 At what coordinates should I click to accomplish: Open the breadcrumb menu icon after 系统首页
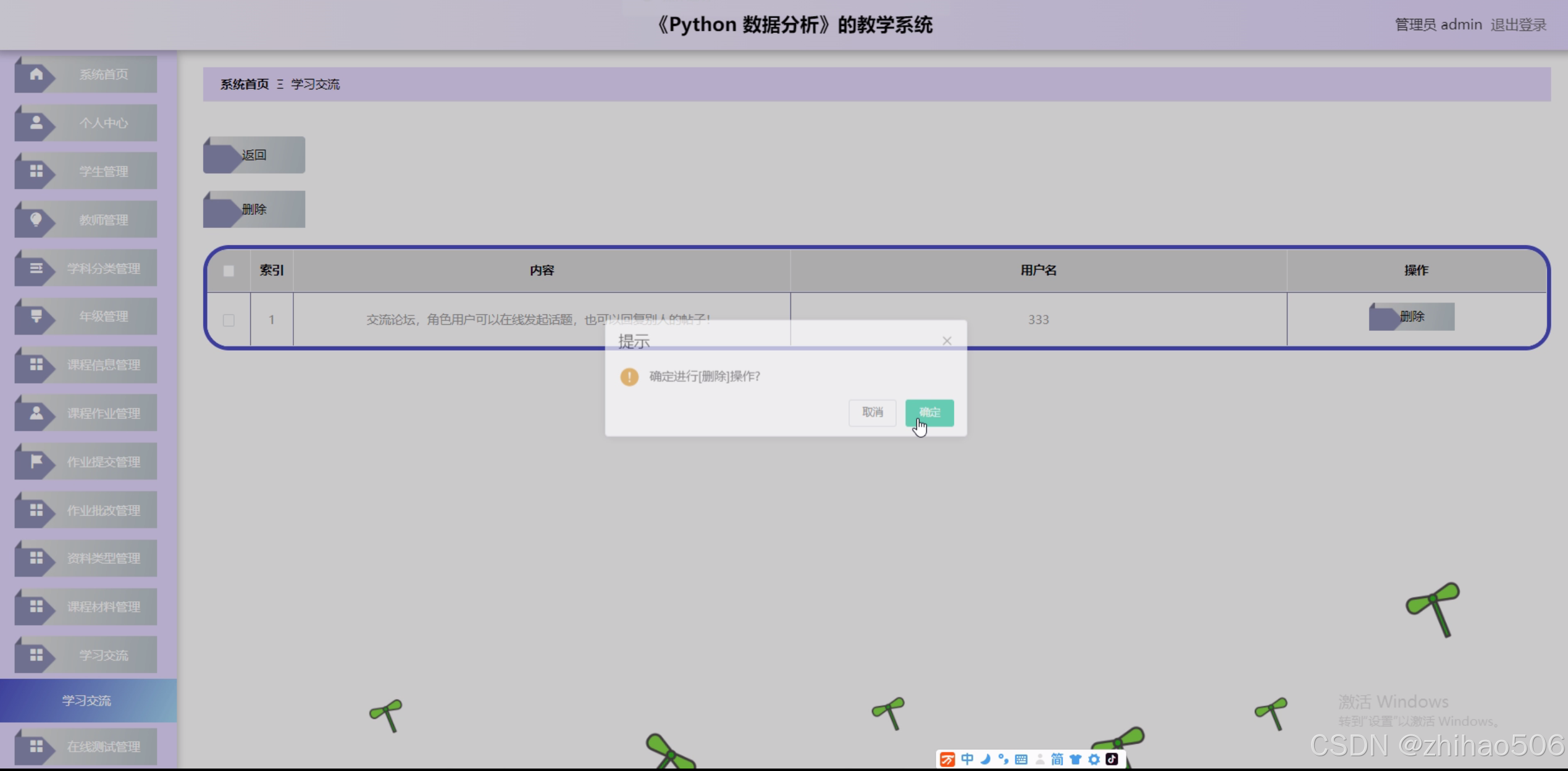(280, 84)
